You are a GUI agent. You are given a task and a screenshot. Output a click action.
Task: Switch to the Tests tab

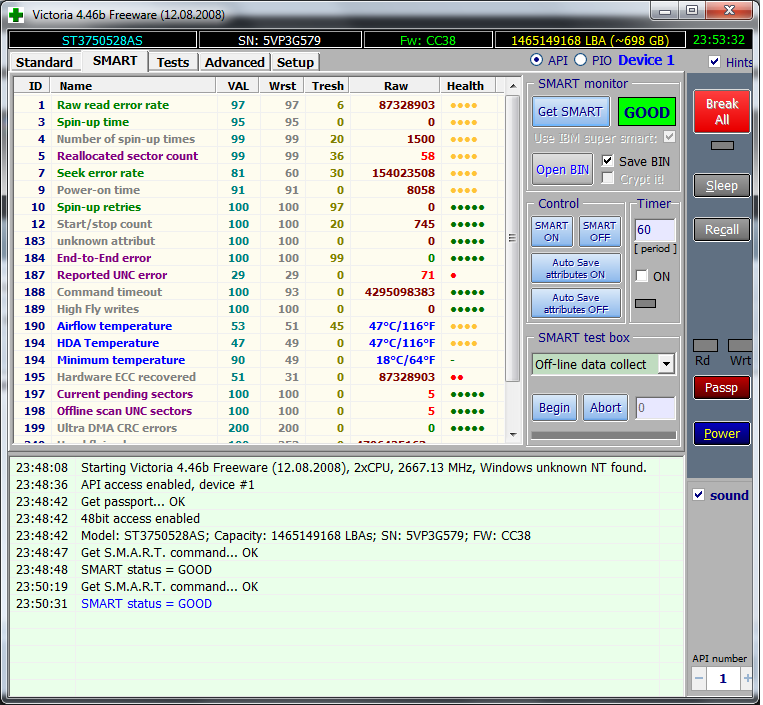pos(173,62)
